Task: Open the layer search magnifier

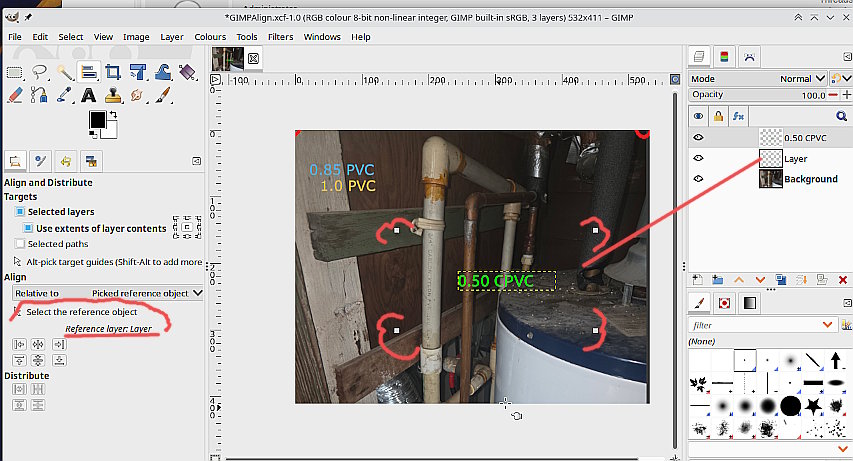Action: (x=841, y=116)
